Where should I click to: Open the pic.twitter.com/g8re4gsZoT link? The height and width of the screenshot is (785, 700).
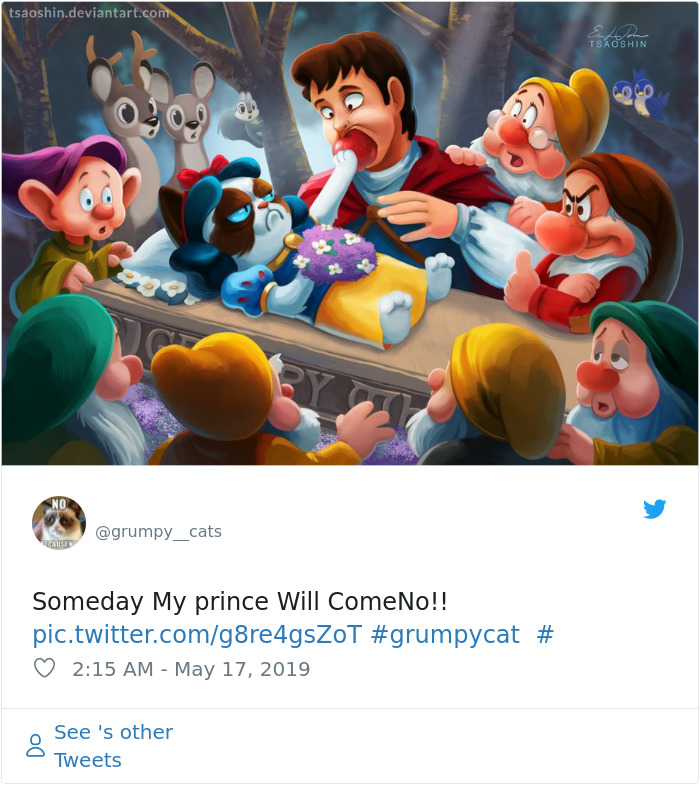pyautogui.click(x=197, y=634)
